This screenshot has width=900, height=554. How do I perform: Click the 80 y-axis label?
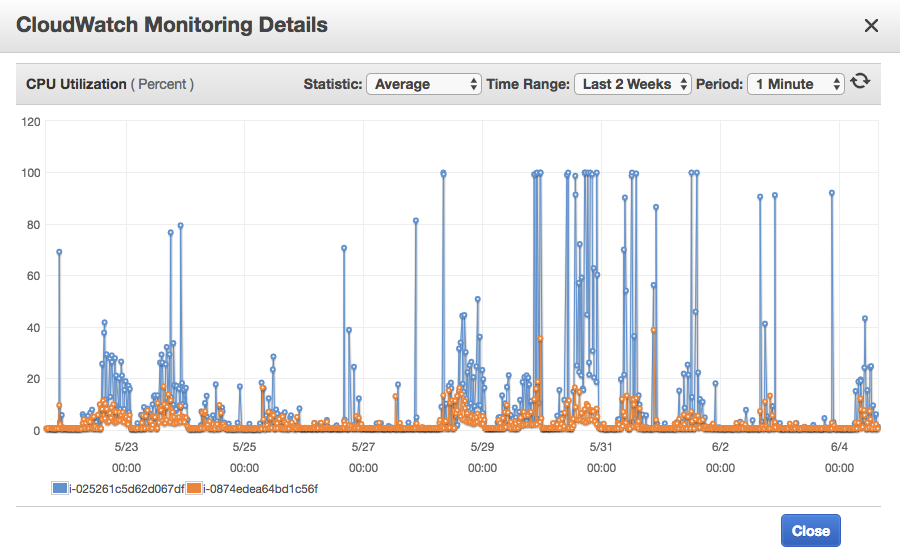[x=33, y=225]
